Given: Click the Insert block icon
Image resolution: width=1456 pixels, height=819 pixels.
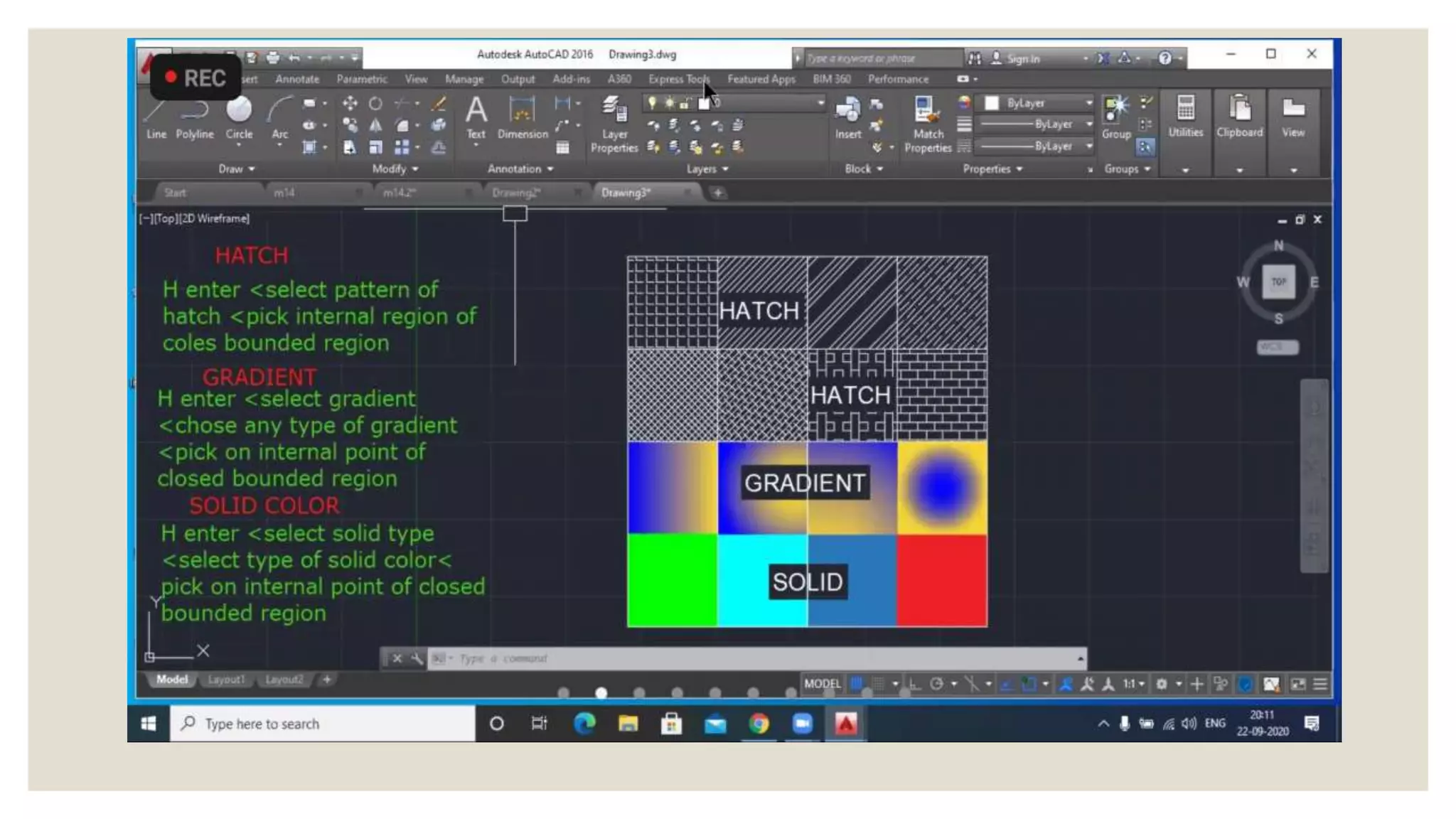Looking at the screenshot, I should (x=847, y=118).
